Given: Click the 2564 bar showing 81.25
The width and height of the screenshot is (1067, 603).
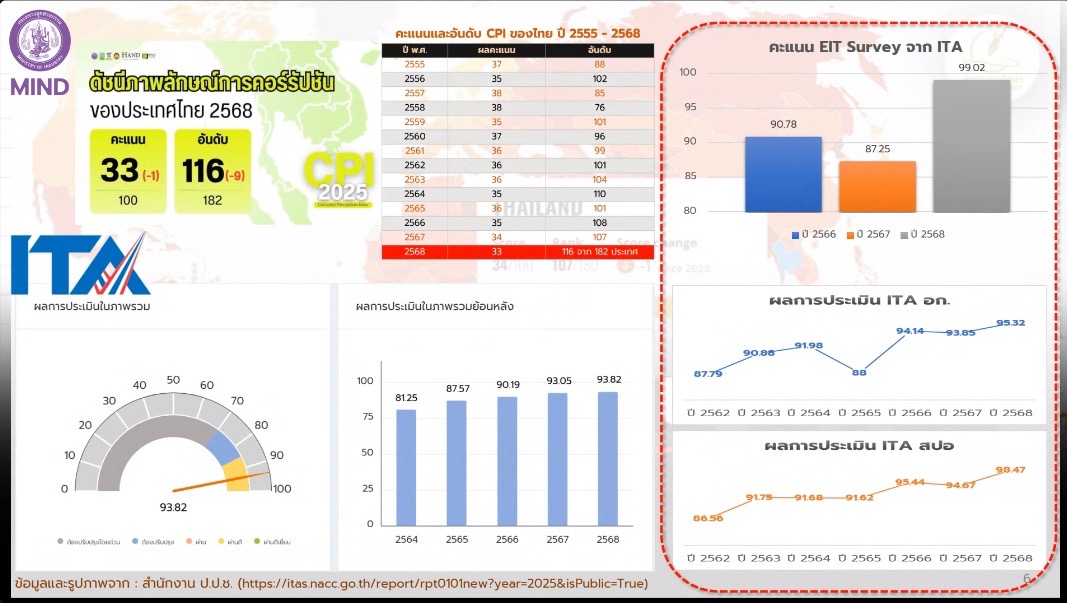Looking at the screenshot, I should point(406,467).
